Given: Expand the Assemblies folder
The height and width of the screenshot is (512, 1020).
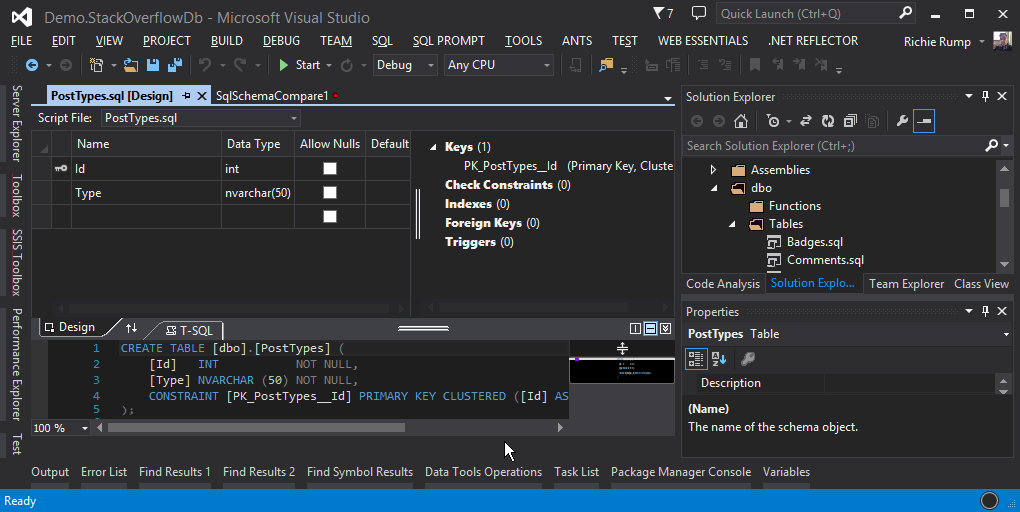Looking at the screenshot, I should (714, 170).
